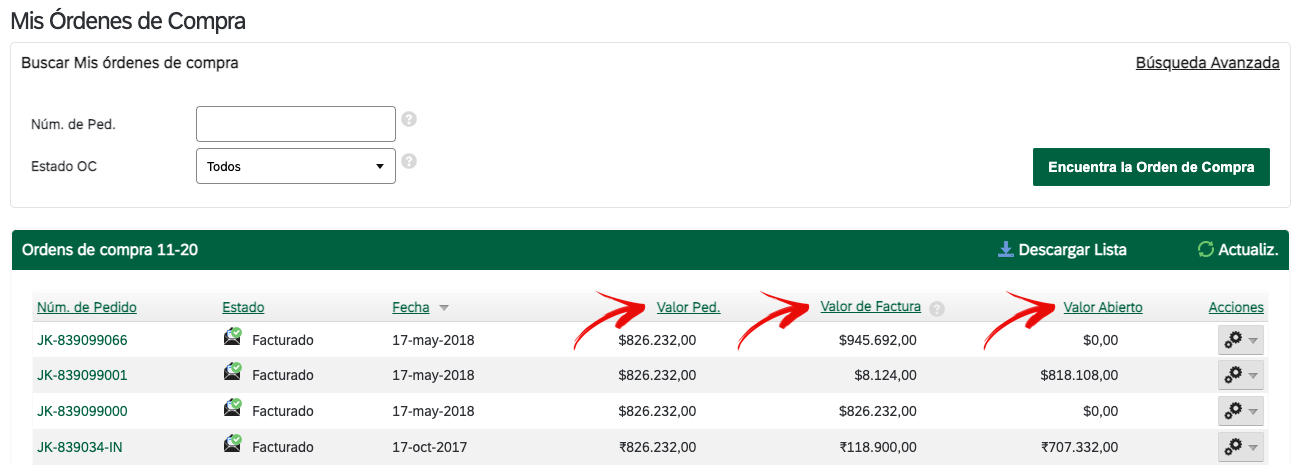Expand the Estado OC Todos dropdown

296,166
